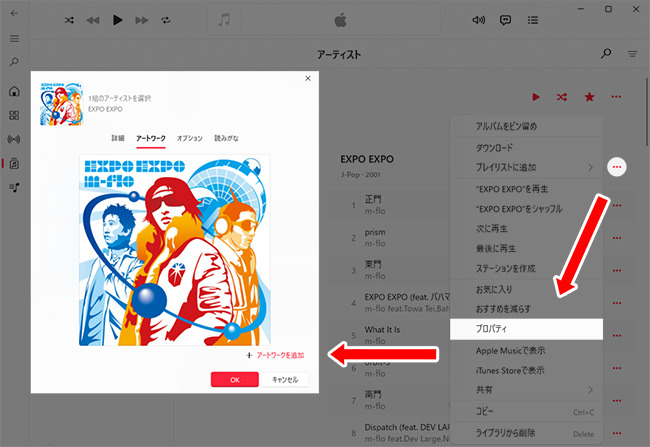Open the music library sidebar icon
This screenshot has height=447, width=650.
[x=15, y=163]
